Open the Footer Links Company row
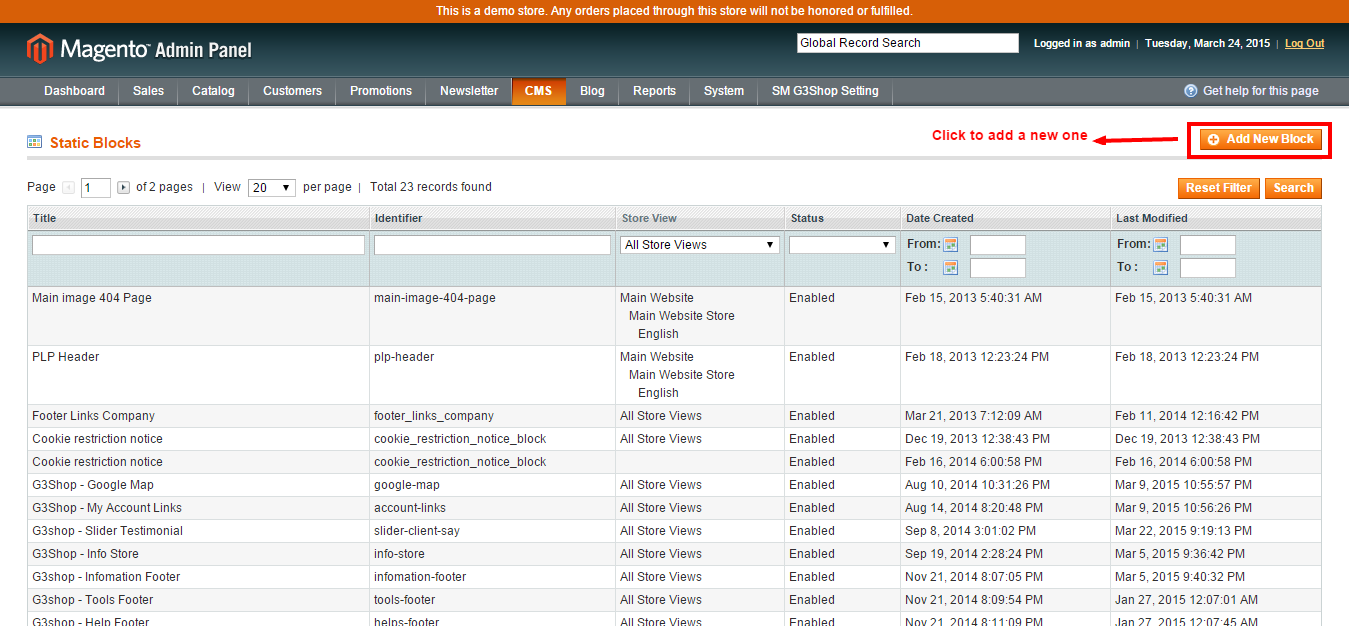1349x626 pixels. click(674, 416)
